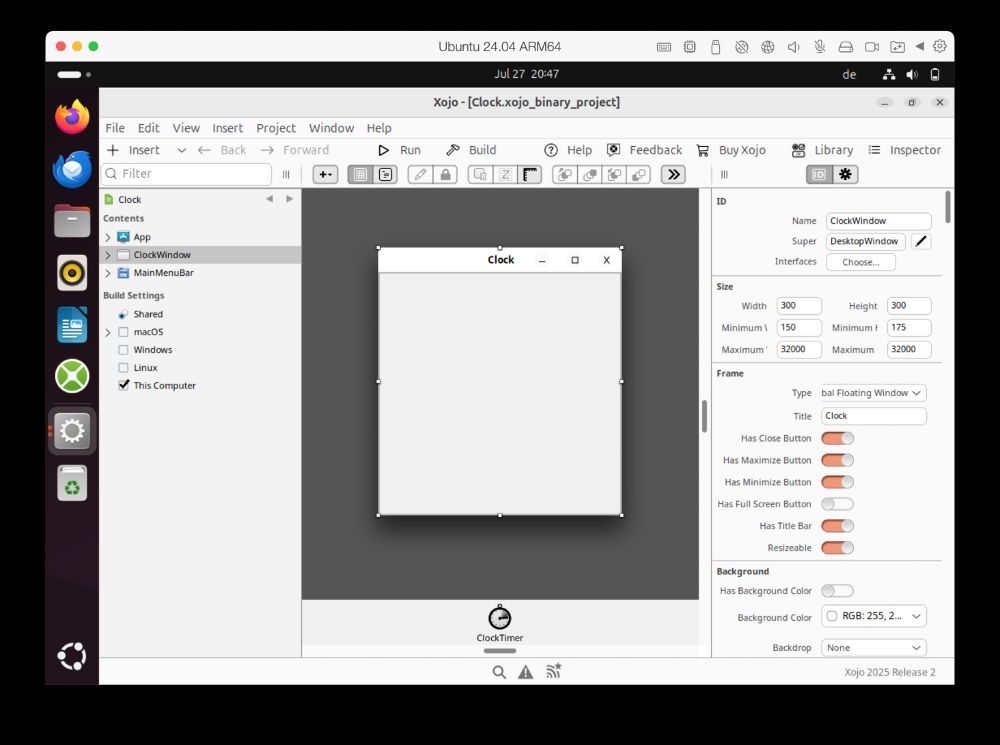The width and height of the screenshot is (1000, 745).
Task: Open the Project menu
Action: point(276,128)
